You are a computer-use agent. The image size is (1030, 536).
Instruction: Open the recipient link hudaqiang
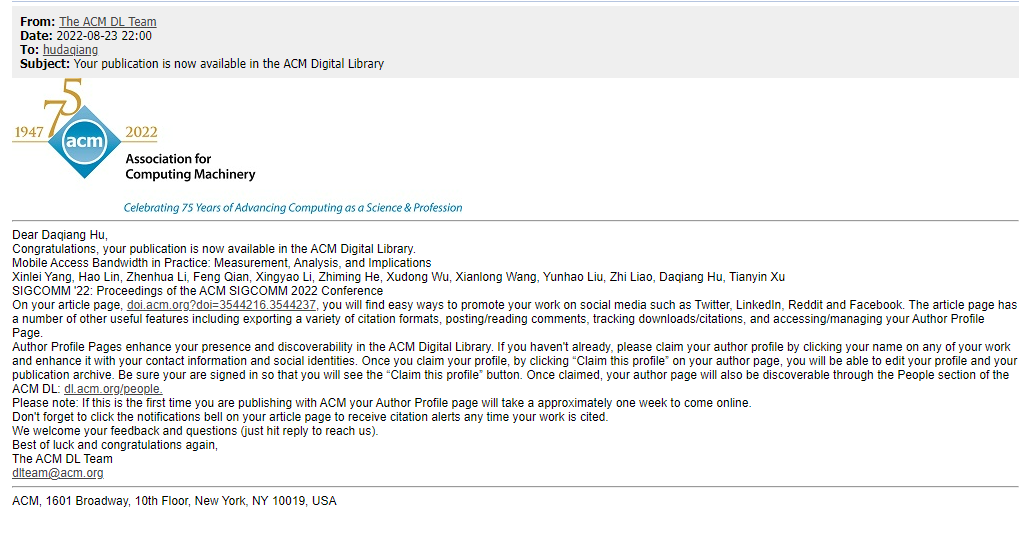[70, 50]
